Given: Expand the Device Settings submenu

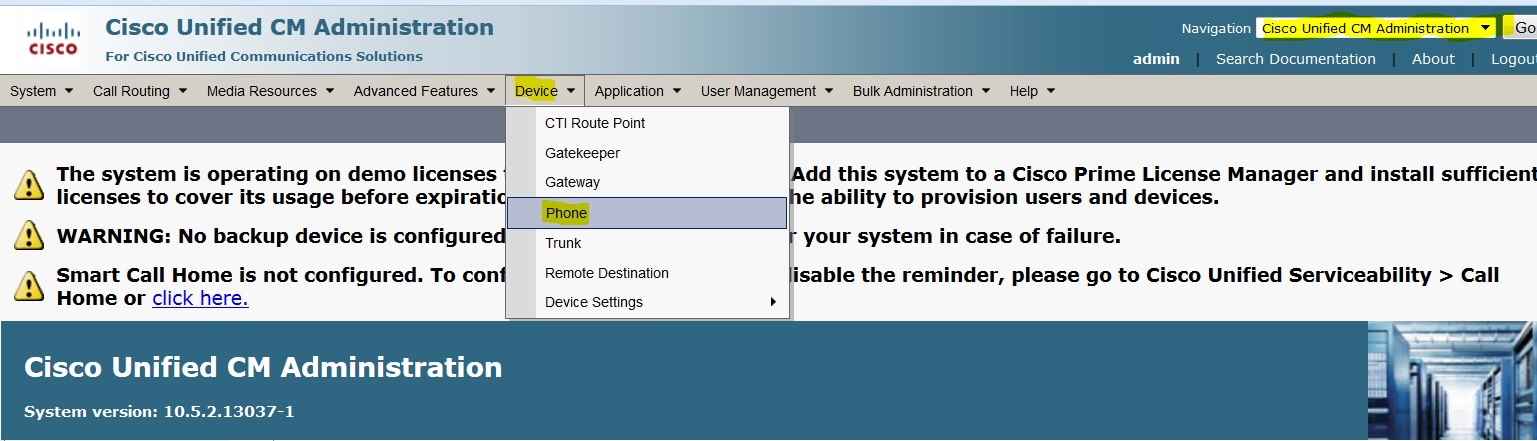Looking at the screenshot, I should point(647,302).
